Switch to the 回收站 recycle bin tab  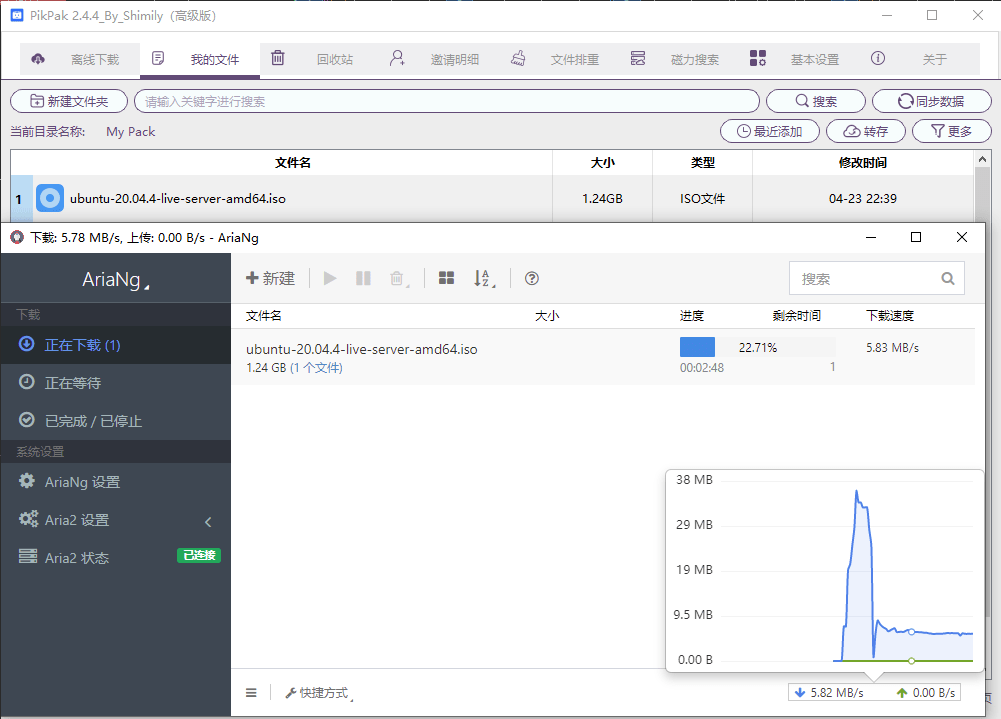[320, 59]
